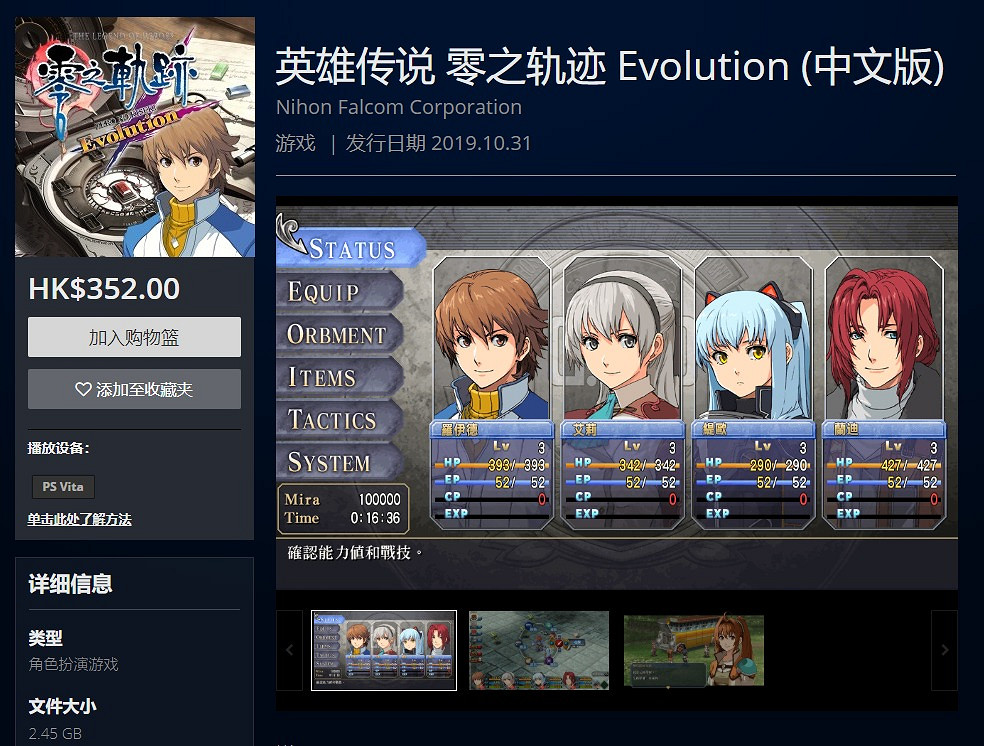This screenshot has height=746, width=984.
Task: Click the PS Vita platform tag
Action: (x=63, y=486)
